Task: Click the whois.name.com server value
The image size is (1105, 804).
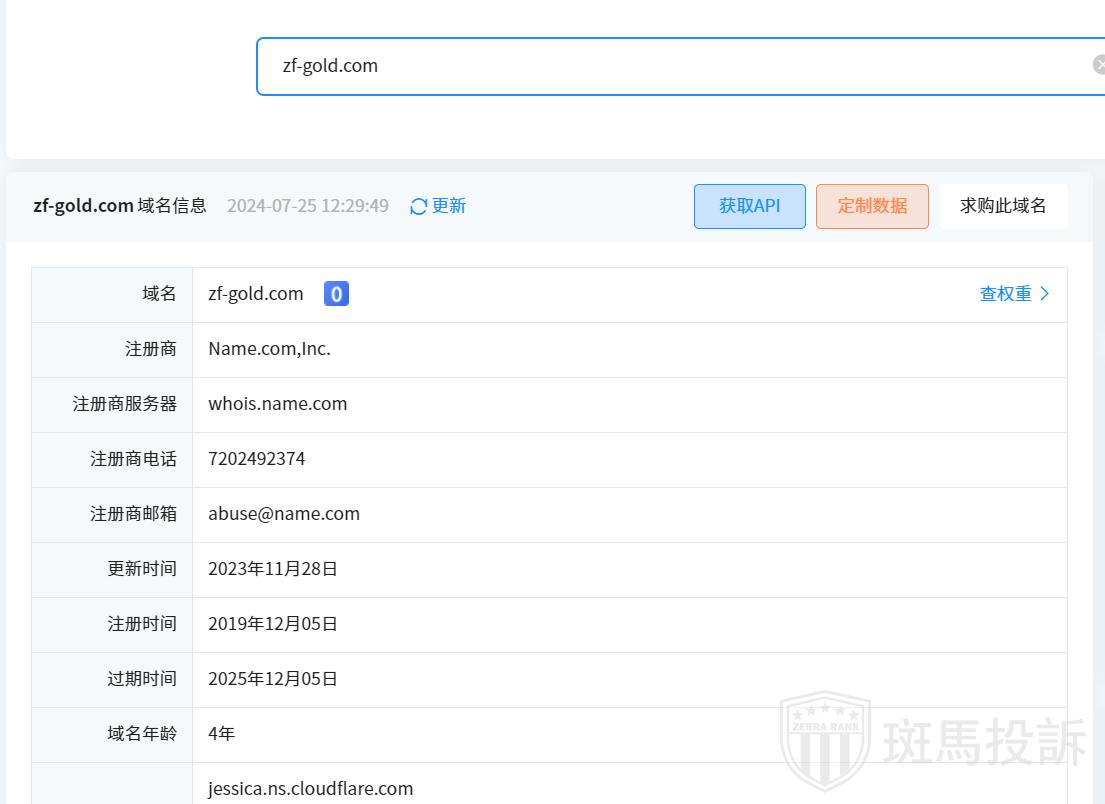Action: point(278,404)
